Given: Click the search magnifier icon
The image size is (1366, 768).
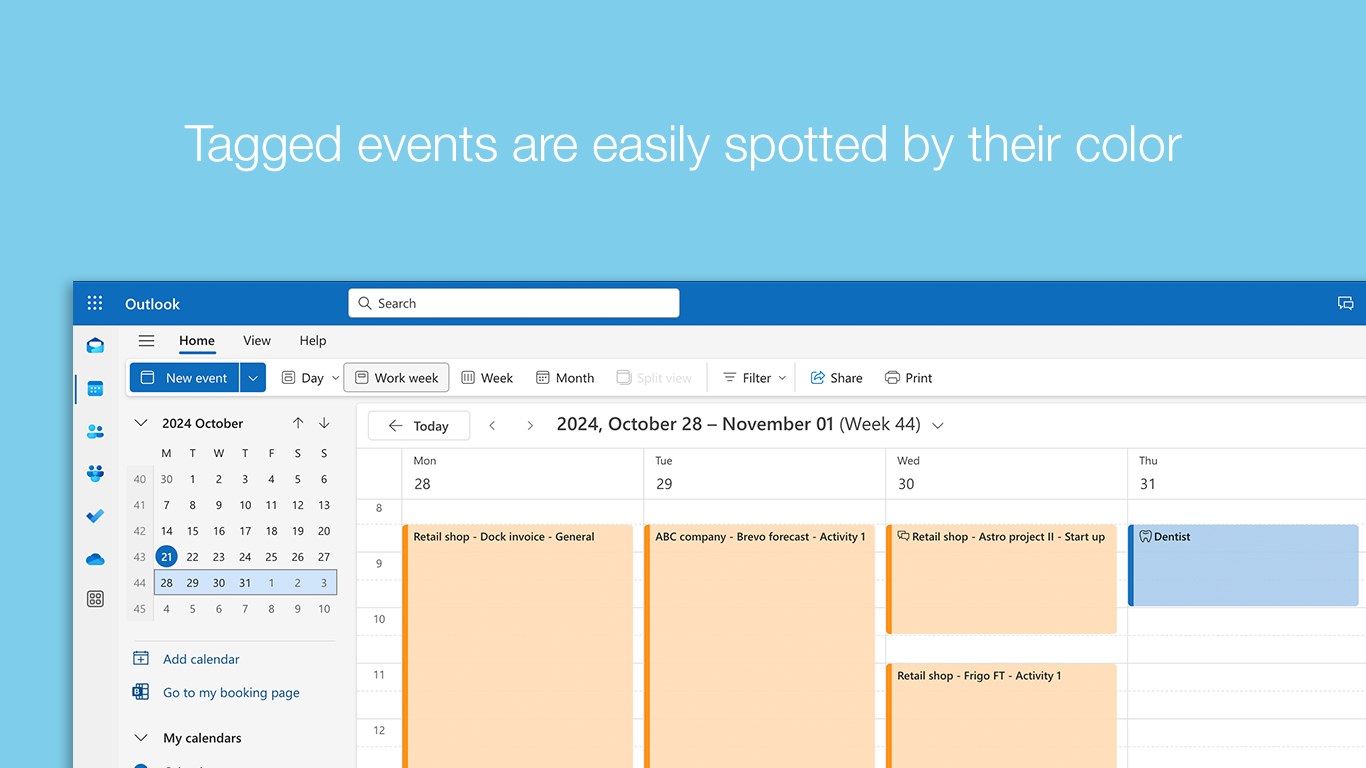Looking at the screenshot, I should pyautogui.click(x=365, y=303).
